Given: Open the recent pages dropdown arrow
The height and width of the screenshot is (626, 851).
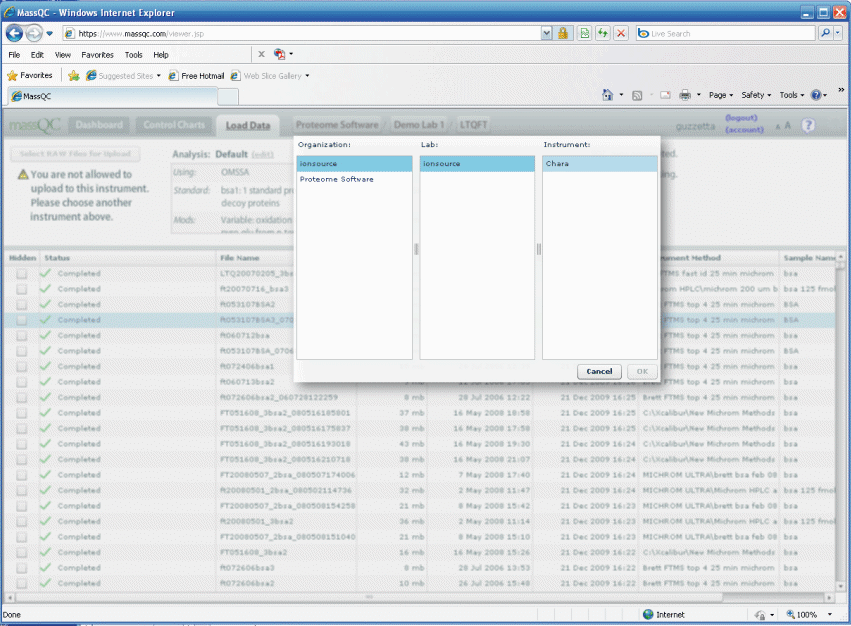Looking at the screenshot, I should (x=49, y=34).
